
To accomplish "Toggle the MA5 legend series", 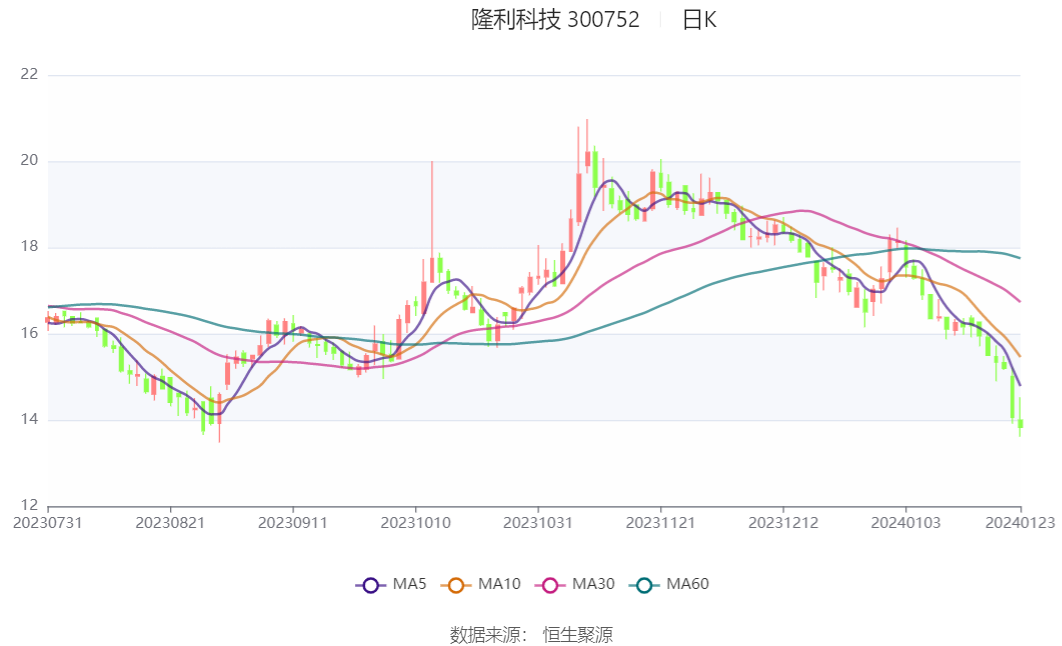I will pyautogui.click(x=391, y=584).
